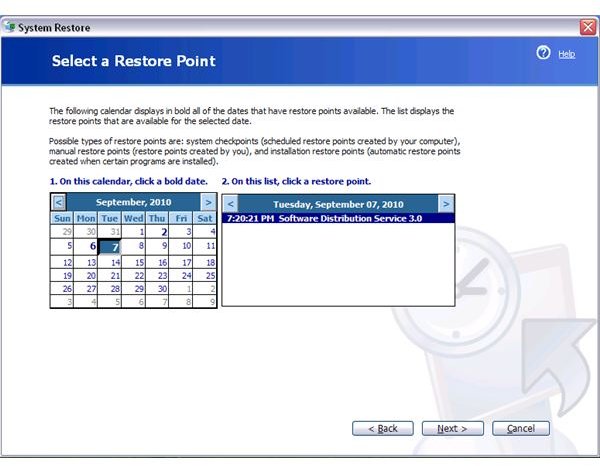Image resolution: width=600 pixels, height=466 pixels.
Task: Choose September 18 on the calendar
Action: (205, 262)
